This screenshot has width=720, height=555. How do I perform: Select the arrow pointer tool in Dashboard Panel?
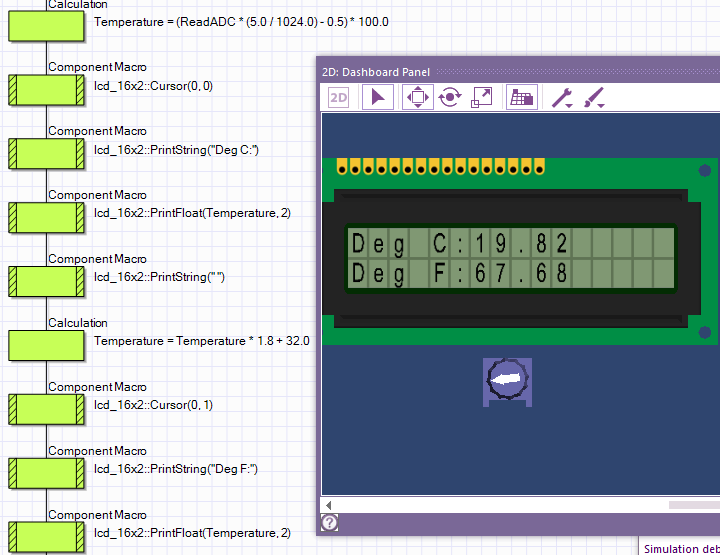coord(377,97)
